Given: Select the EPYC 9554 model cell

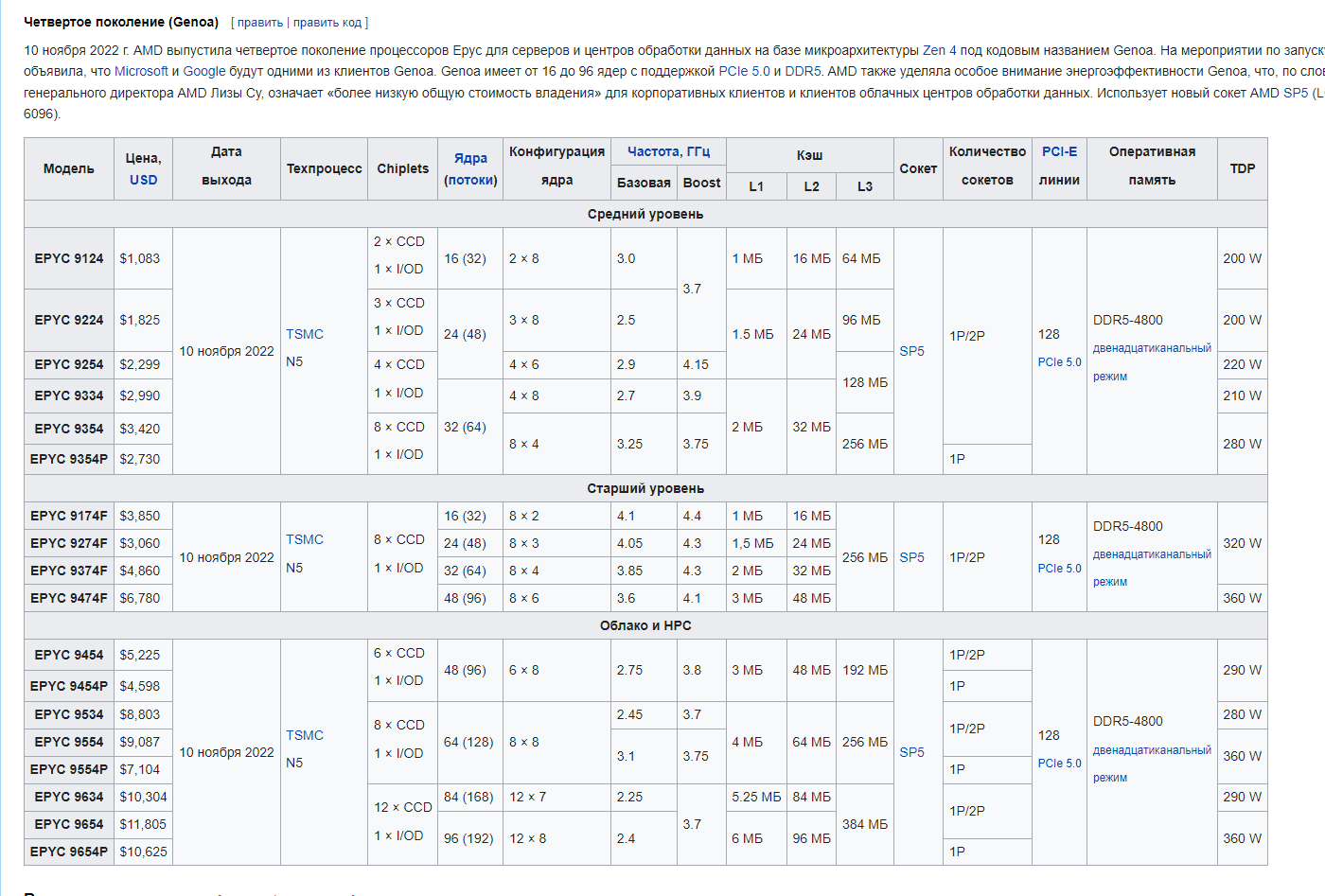Looking at the screenshot, I should [x=69, y=742].
